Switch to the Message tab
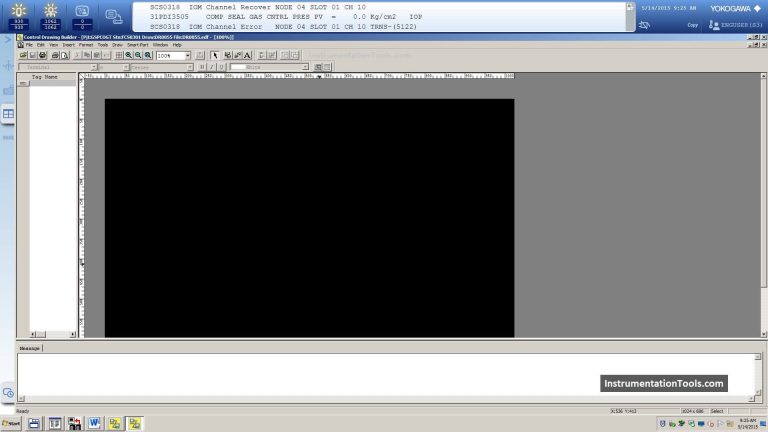768x432 pixels. 30,348
